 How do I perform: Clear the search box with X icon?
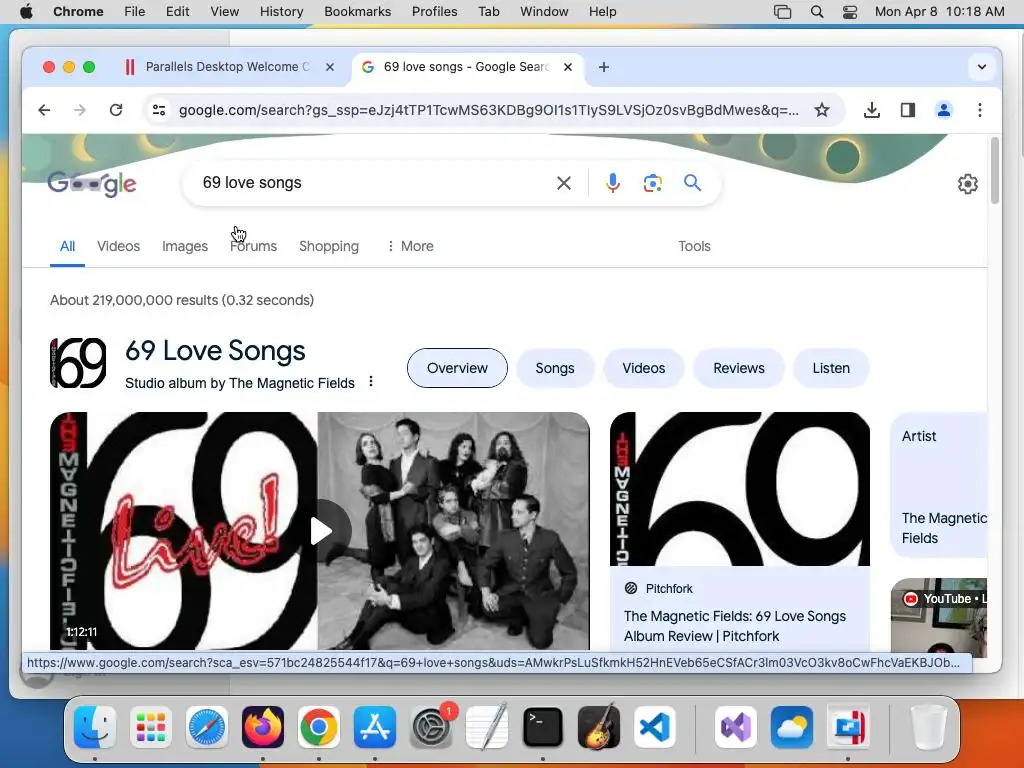(x=564, y=183)
